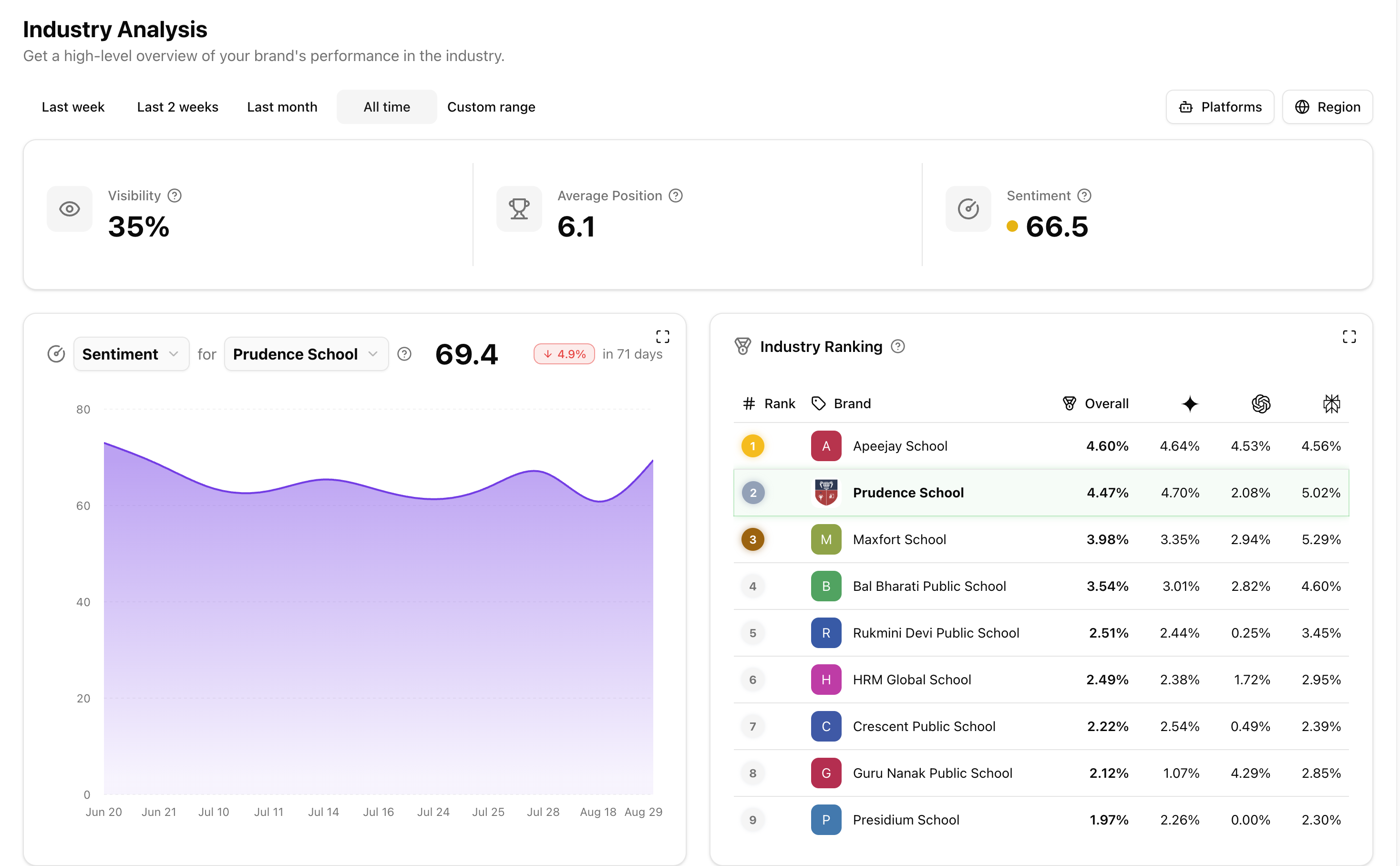The height and width of the screenshot is (866, 1400).
Task: Click the Bal Bharati 'B' avatar
Action: 826,587
